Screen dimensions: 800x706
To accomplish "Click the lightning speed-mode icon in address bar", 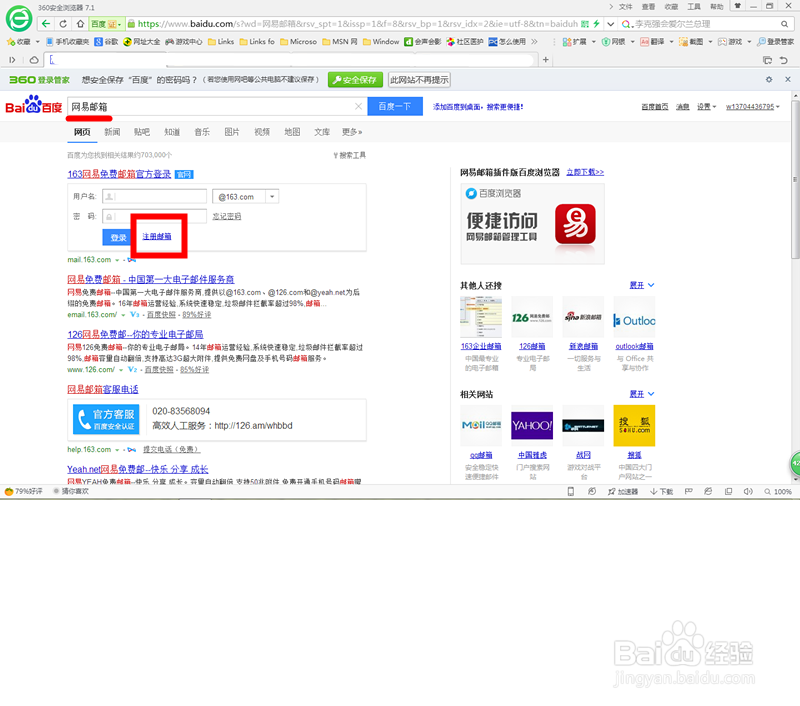I will 596,23.
